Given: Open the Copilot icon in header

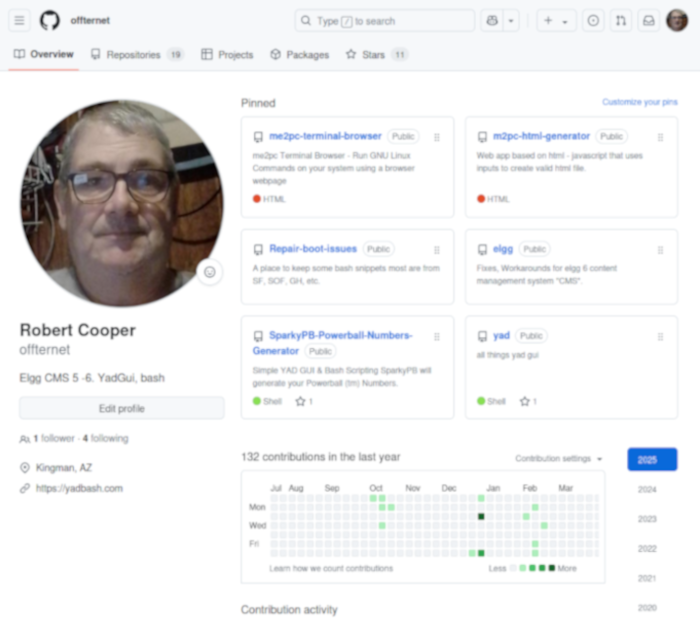Looking at the screenshot, I should [x=492, y=20].
